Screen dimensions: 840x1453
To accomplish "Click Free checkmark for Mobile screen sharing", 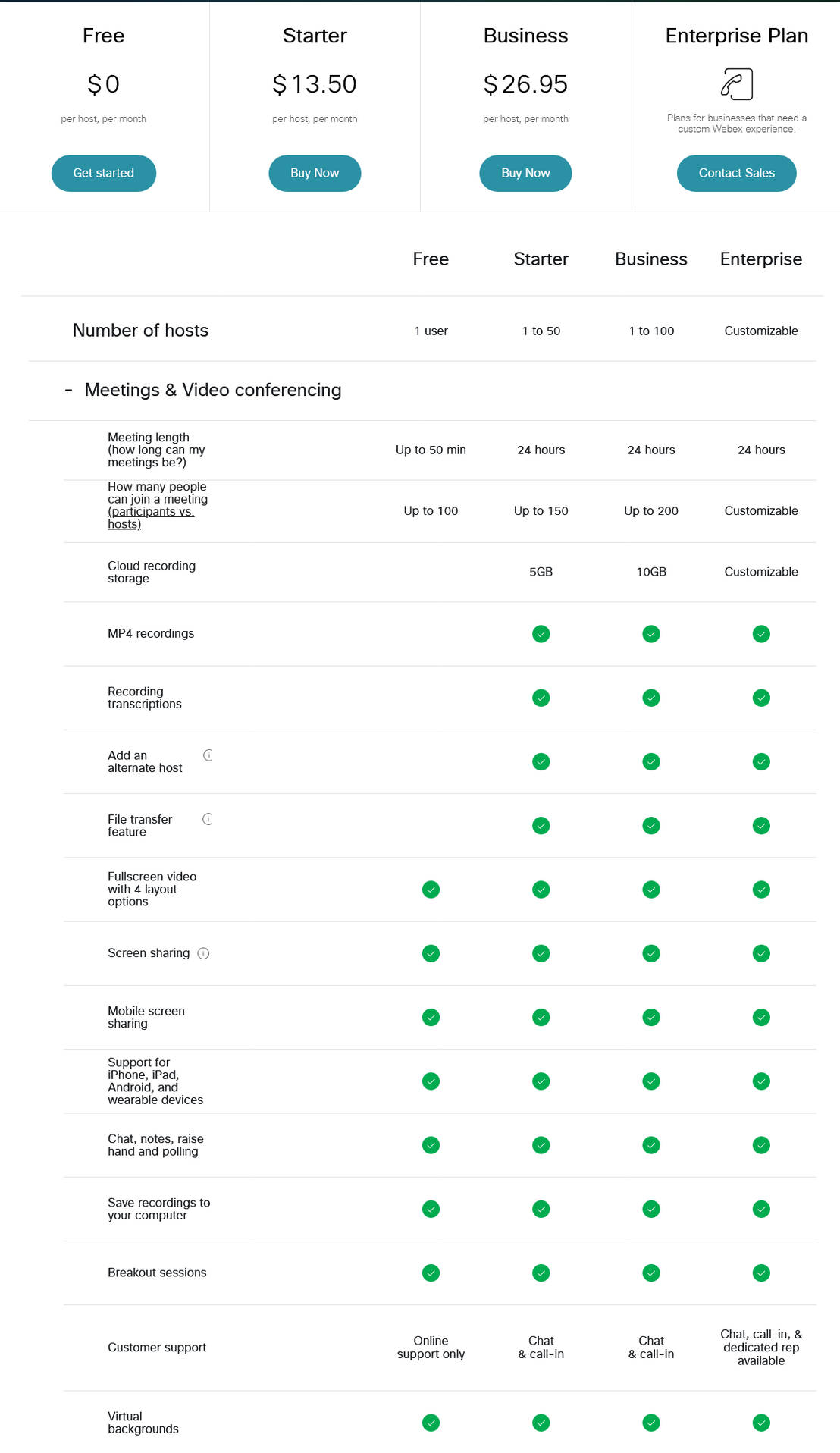I will pos(431,1017).
